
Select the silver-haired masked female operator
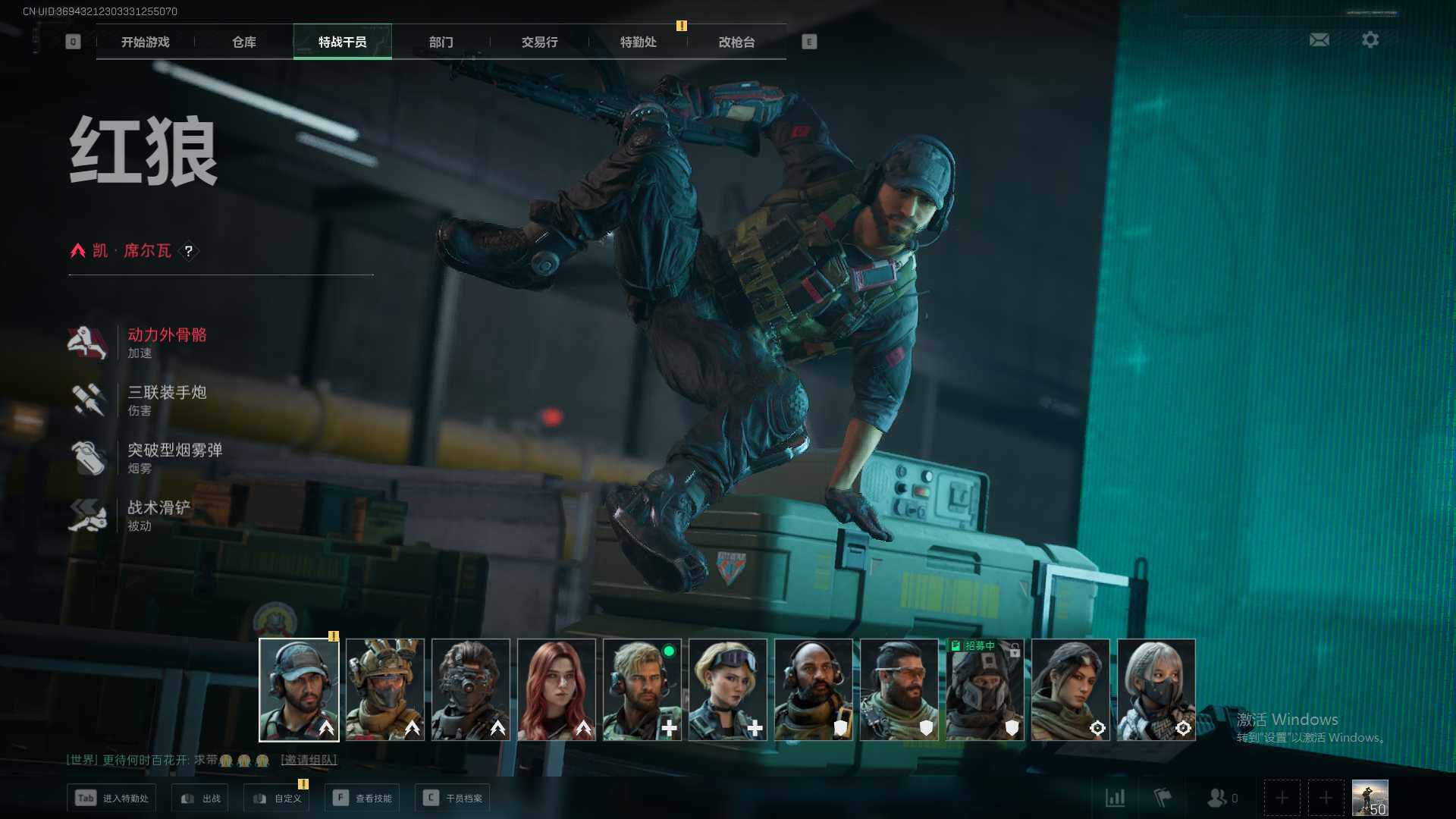pyautogui.click(x=1156, y=689)
